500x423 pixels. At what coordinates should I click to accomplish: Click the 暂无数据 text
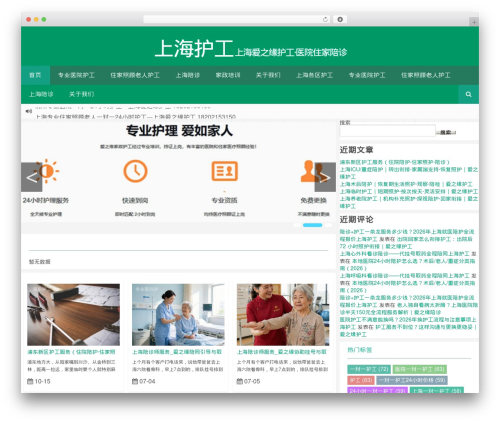pos(40,262)
